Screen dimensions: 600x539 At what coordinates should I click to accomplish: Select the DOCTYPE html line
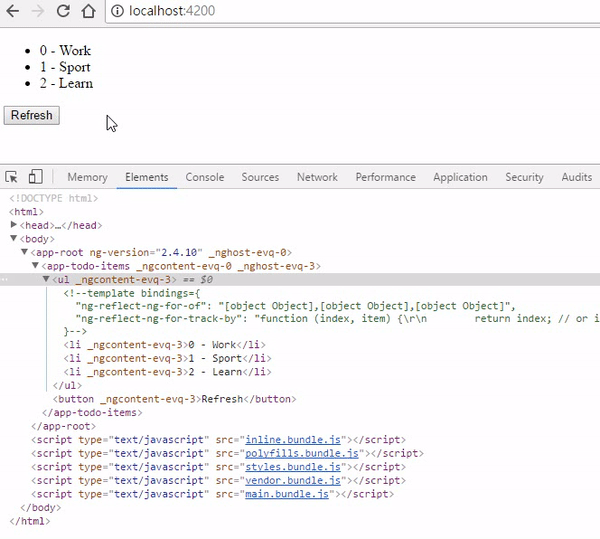(54, 198)
